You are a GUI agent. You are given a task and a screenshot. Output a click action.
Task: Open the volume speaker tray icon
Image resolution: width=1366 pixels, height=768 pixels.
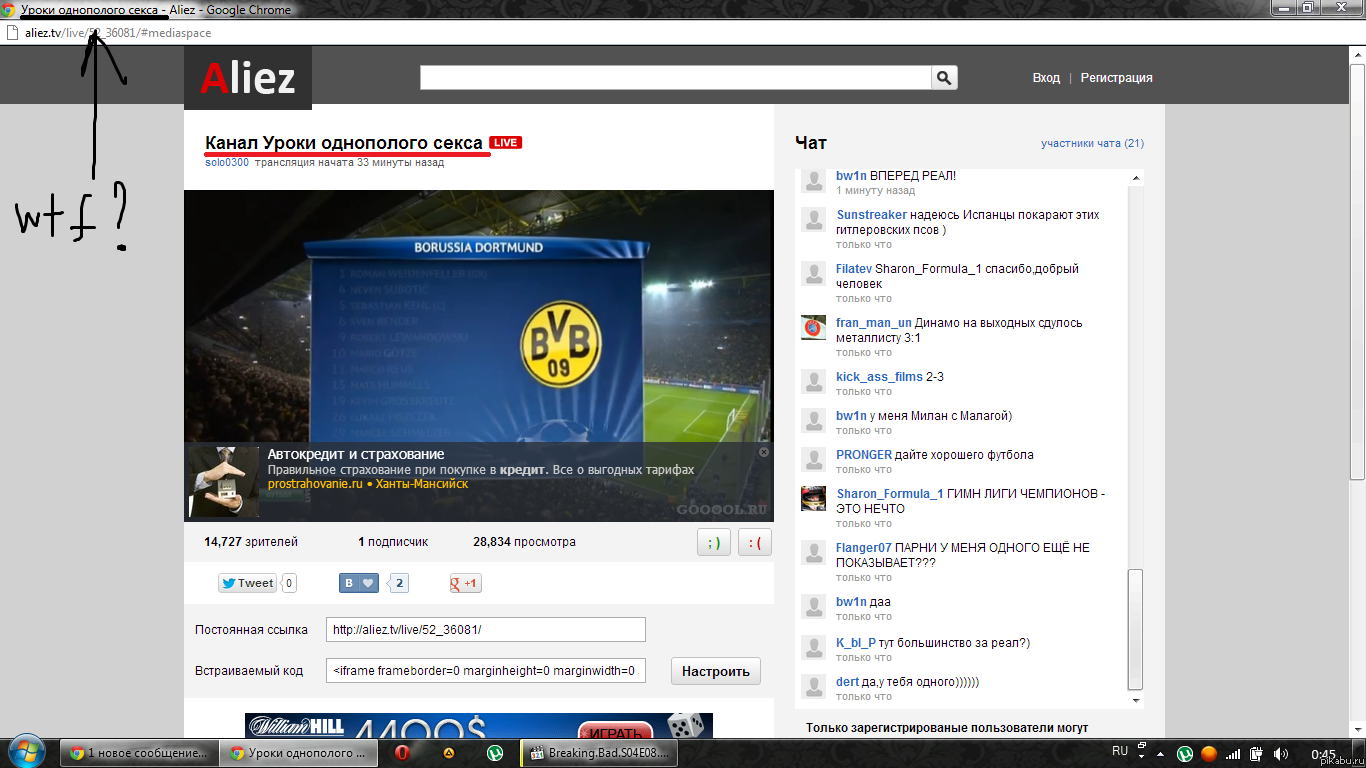pos(1280,753)
